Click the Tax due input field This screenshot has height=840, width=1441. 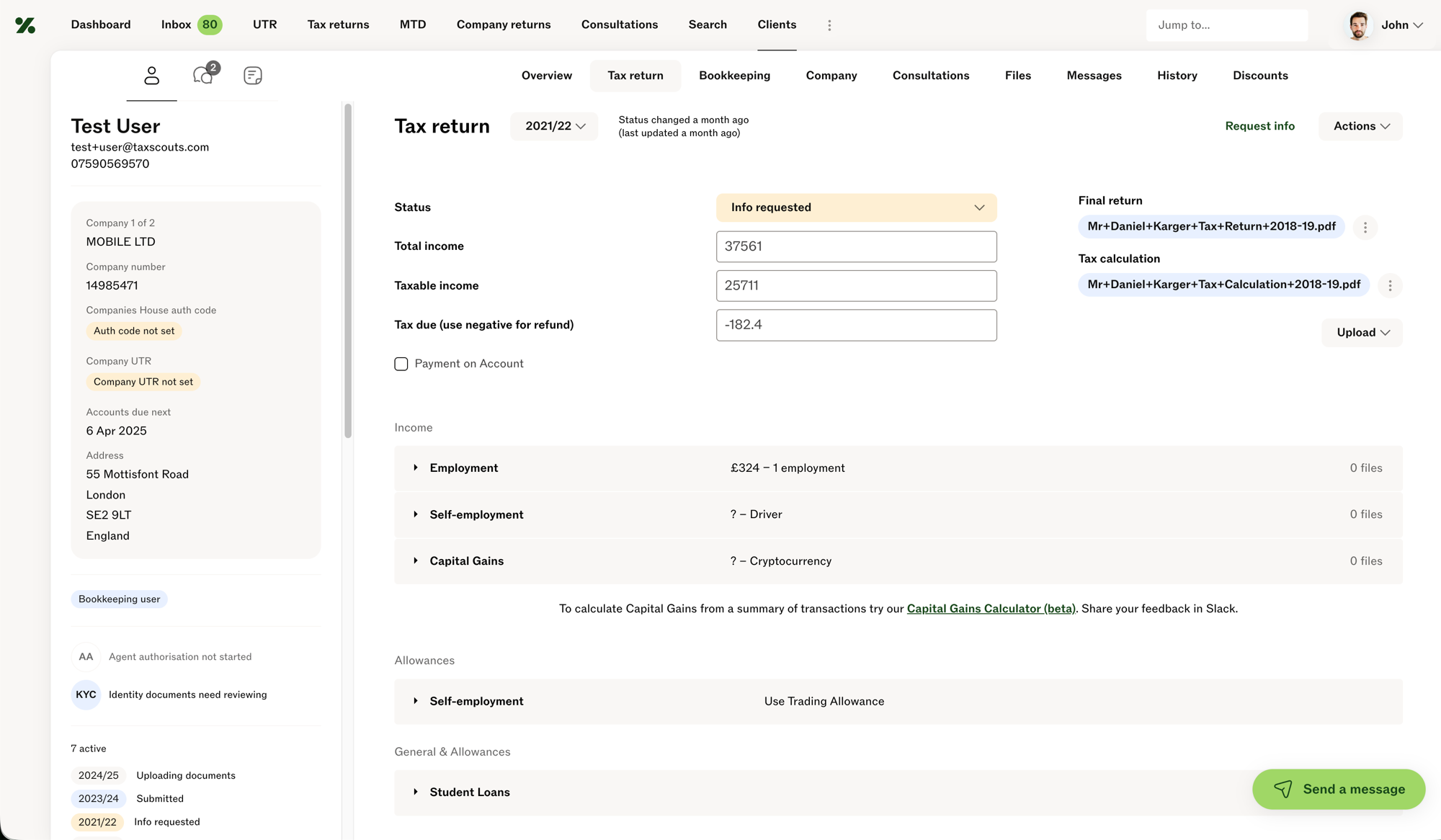pyautogui.click(x=856, y=325)
